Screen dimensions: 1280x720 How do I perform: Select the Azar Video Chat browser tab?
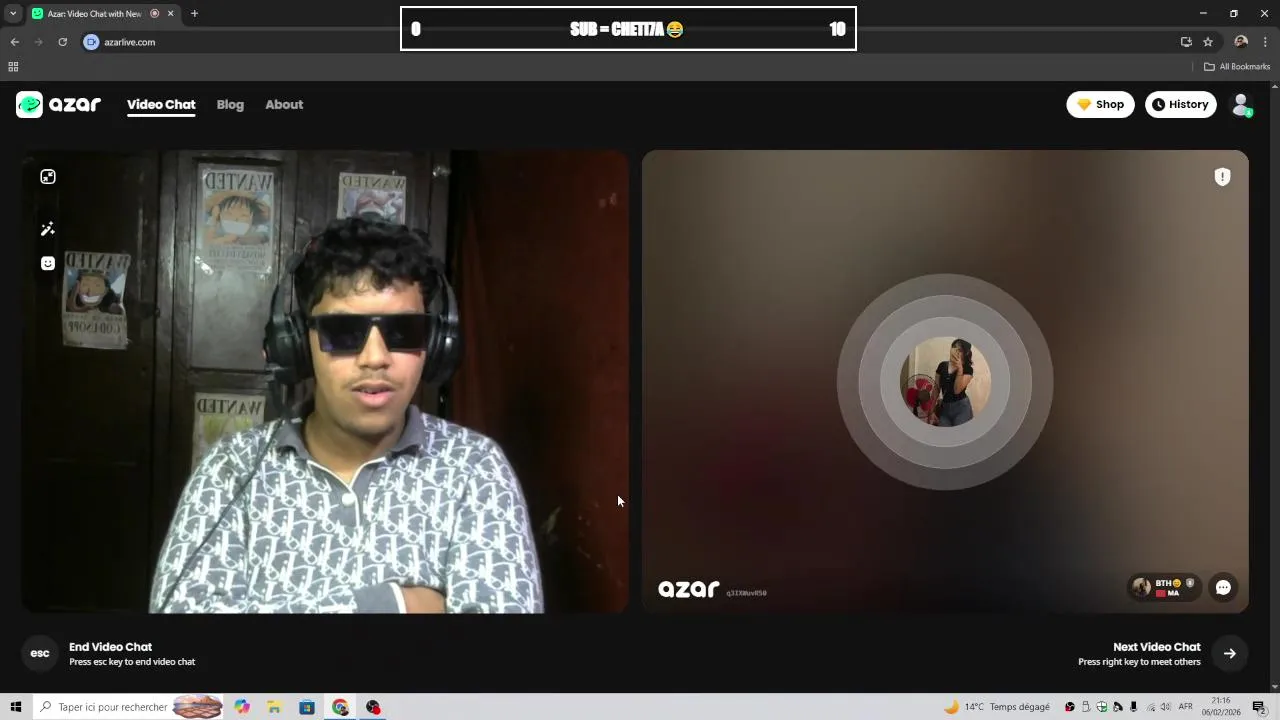coord(103,14)
